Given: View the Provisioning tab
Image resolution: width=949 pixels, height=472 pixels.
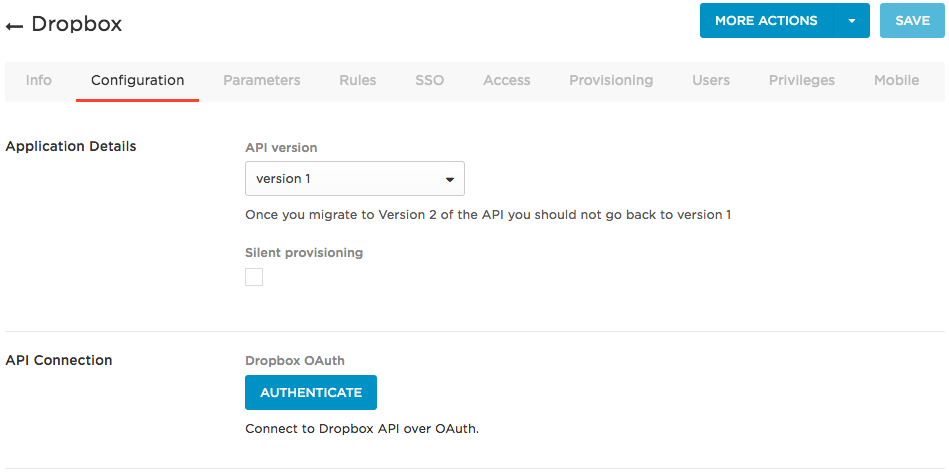Looking at the screenshot, I should point(611,80).
